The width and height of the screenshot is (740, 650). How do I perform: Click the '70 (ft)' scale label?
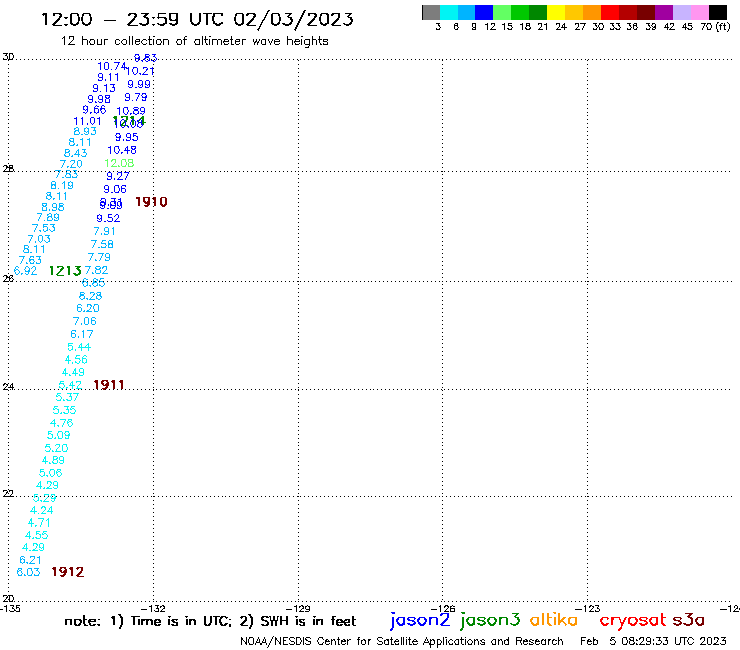715,27
